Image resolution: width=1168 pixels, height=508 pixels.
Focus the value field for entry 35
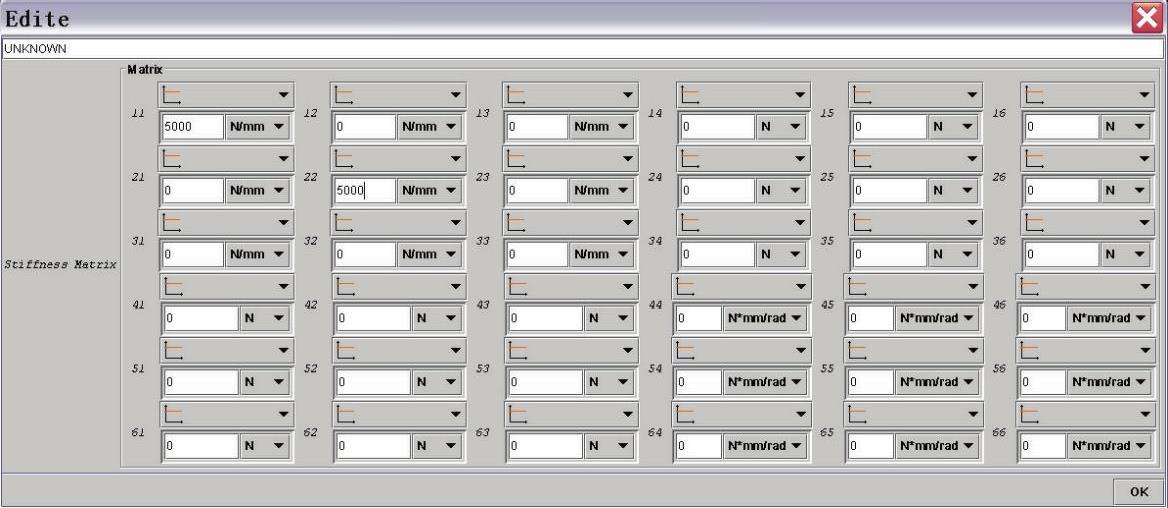tap(887, 255)
